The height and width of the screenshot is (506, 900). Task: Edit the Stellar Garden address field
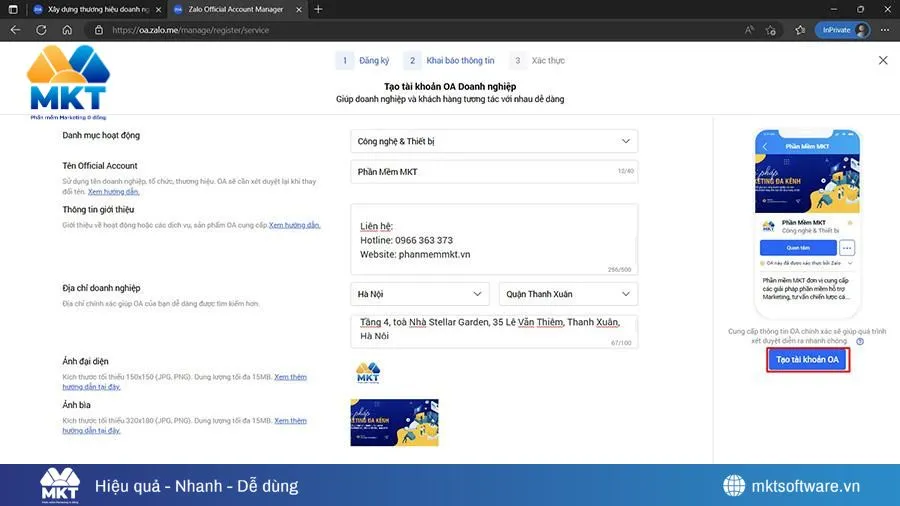click(494, 330)
